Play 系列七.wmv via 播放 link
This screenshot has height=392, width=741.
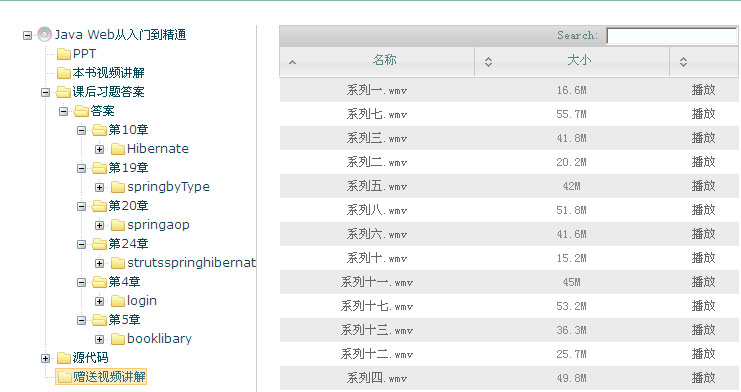[x=704, y=114]
